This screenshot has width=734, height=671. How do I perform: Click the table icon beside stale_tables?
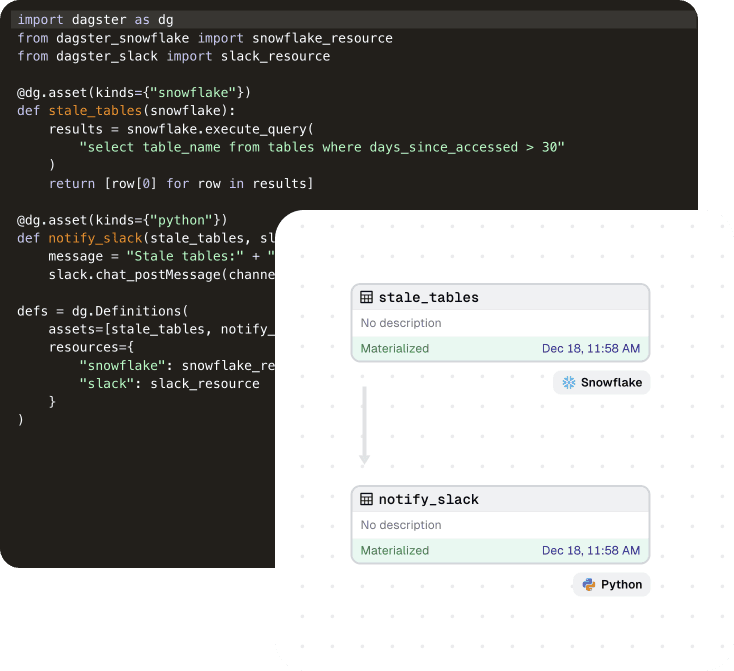pyautogui.click(x=367, y=297)
